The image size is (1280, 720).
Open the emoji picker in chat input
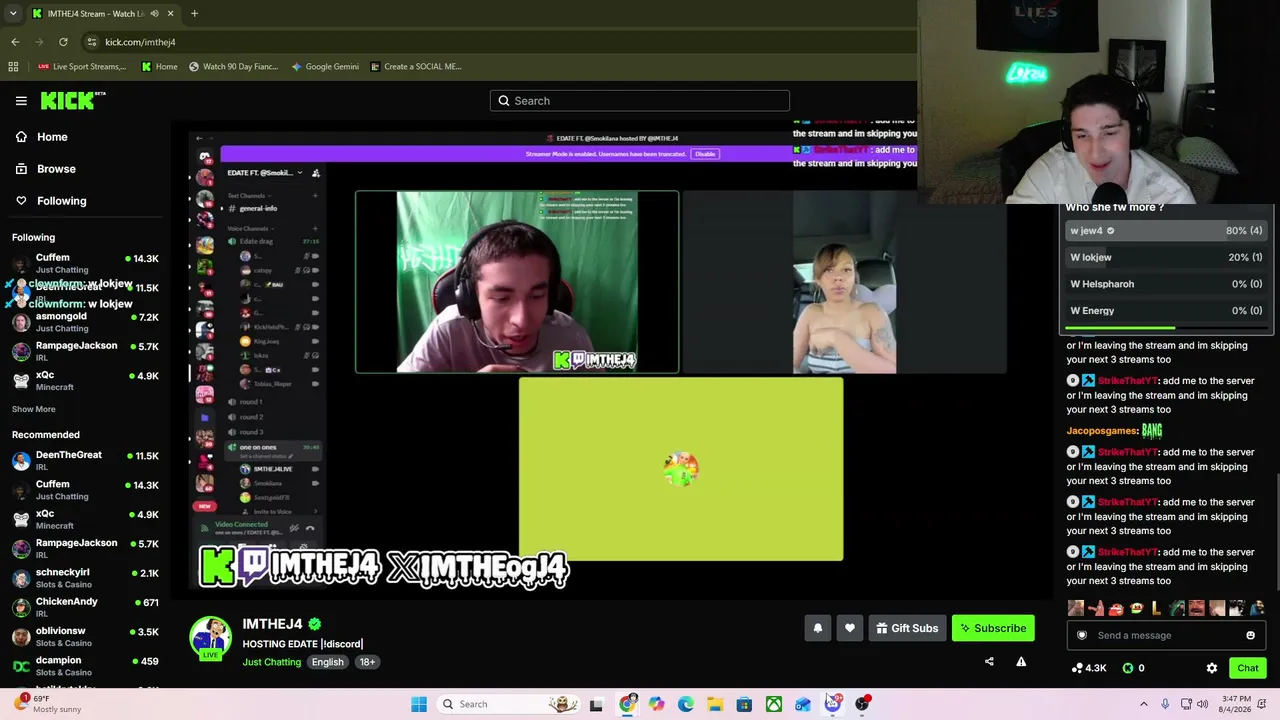[x=1250, y=635]
